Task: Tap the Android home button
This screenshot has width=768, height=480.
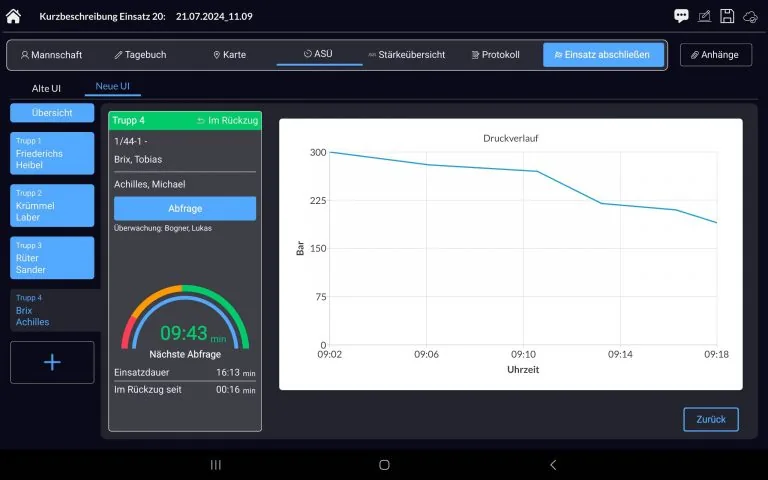Action: click(x=384, y=465)
